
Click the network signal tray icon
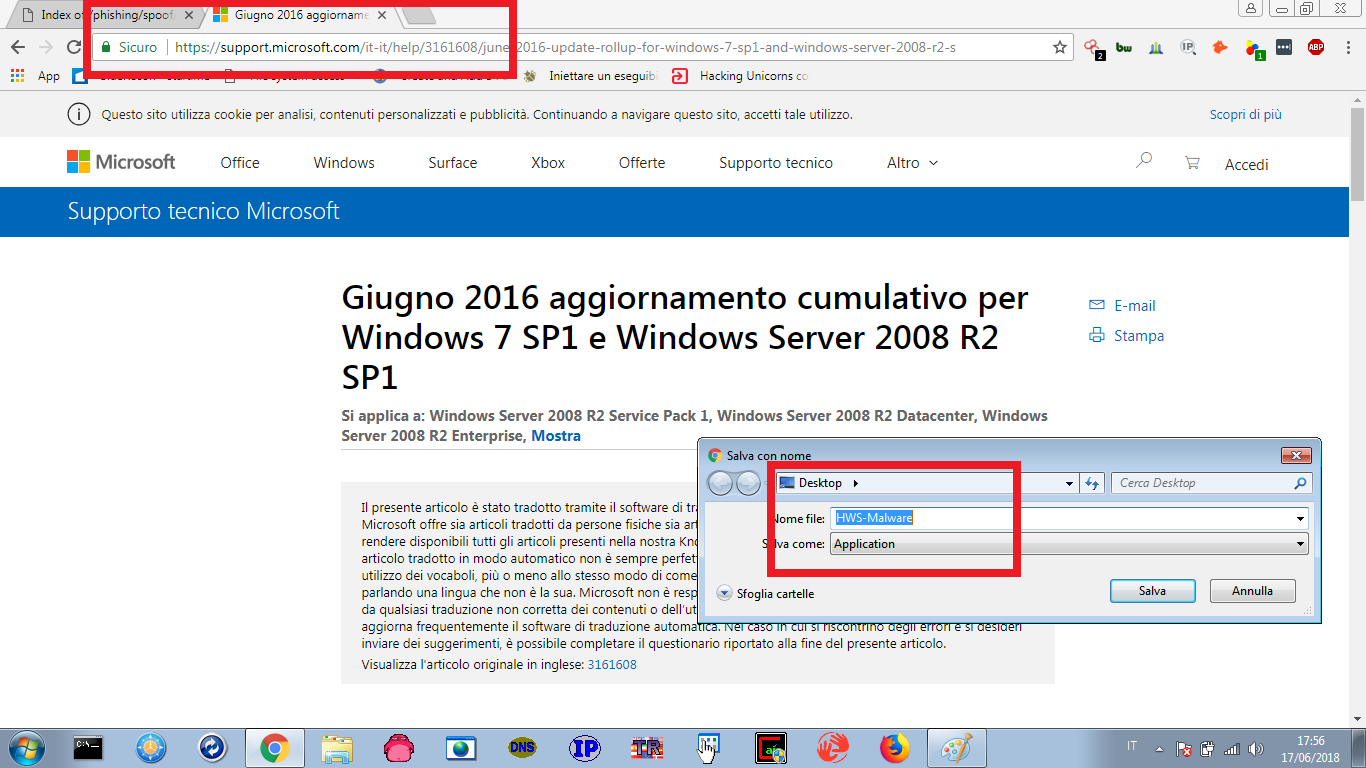tap(1231, 748)
